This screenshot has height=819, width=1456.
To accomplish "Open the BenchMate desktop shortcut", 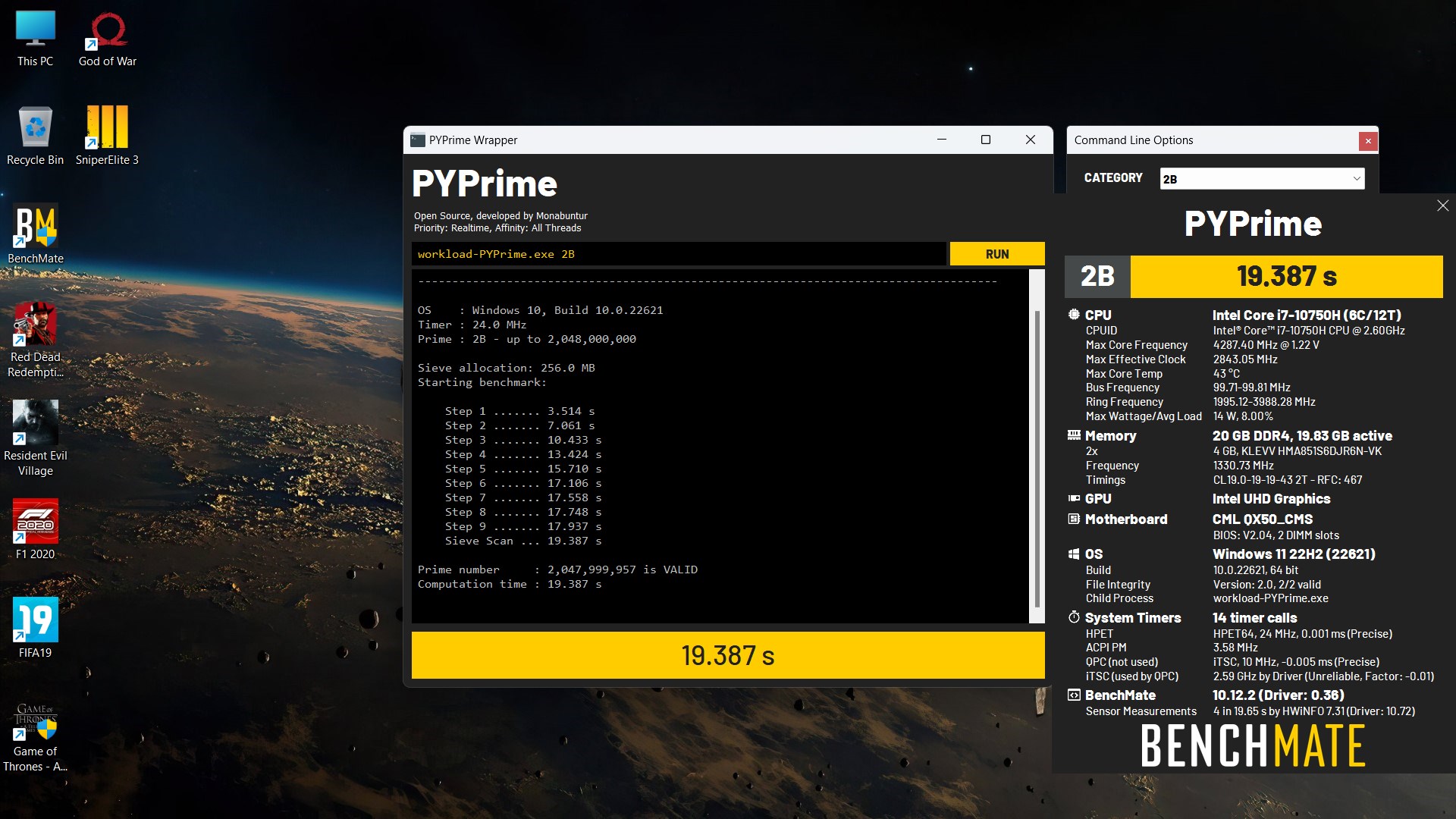I will pos(35,235).
